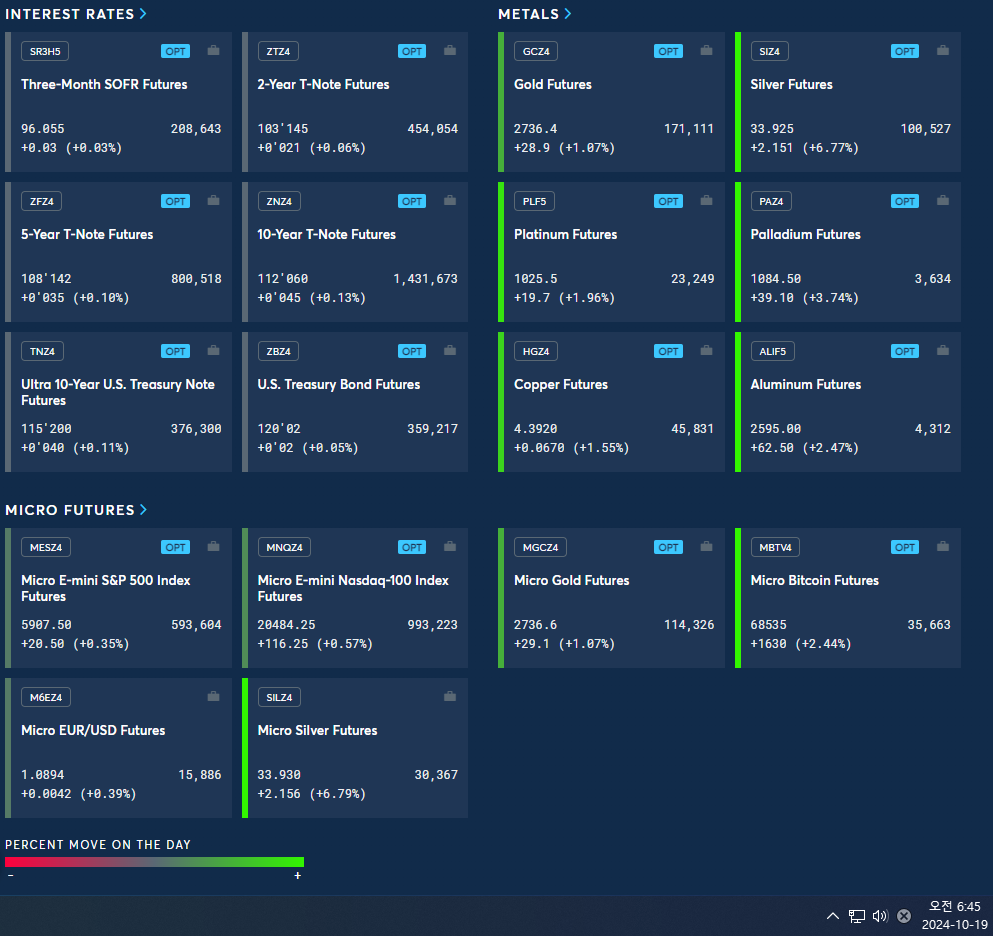This screenshot has height=936, width=993.
Task: Open OPT options for Copper Futures
Action: click(x=668, y=351)
